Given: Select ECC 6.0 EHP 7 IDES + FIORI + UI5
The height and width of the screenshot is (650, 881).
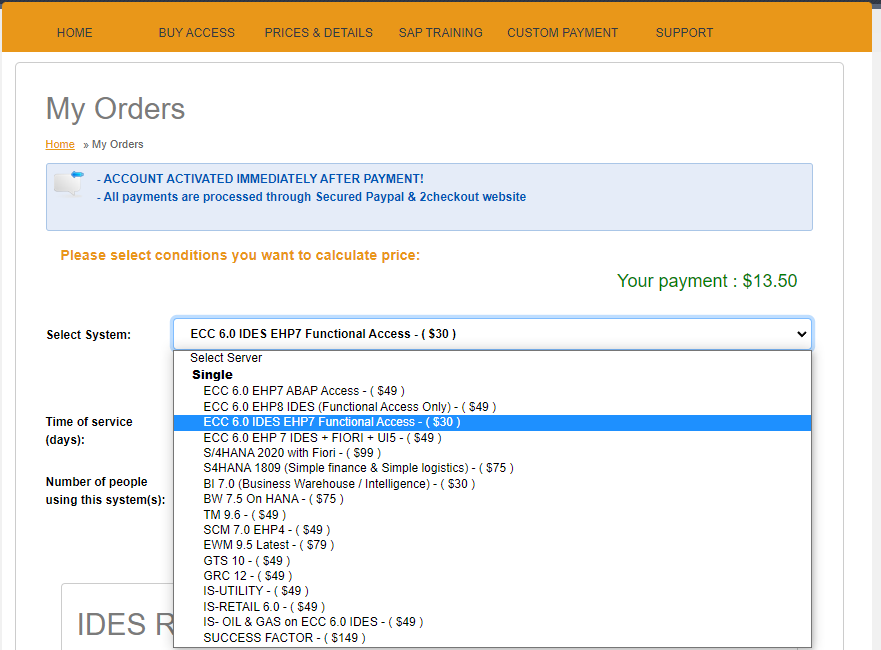Looking at the screenshot, I should 492,438.
